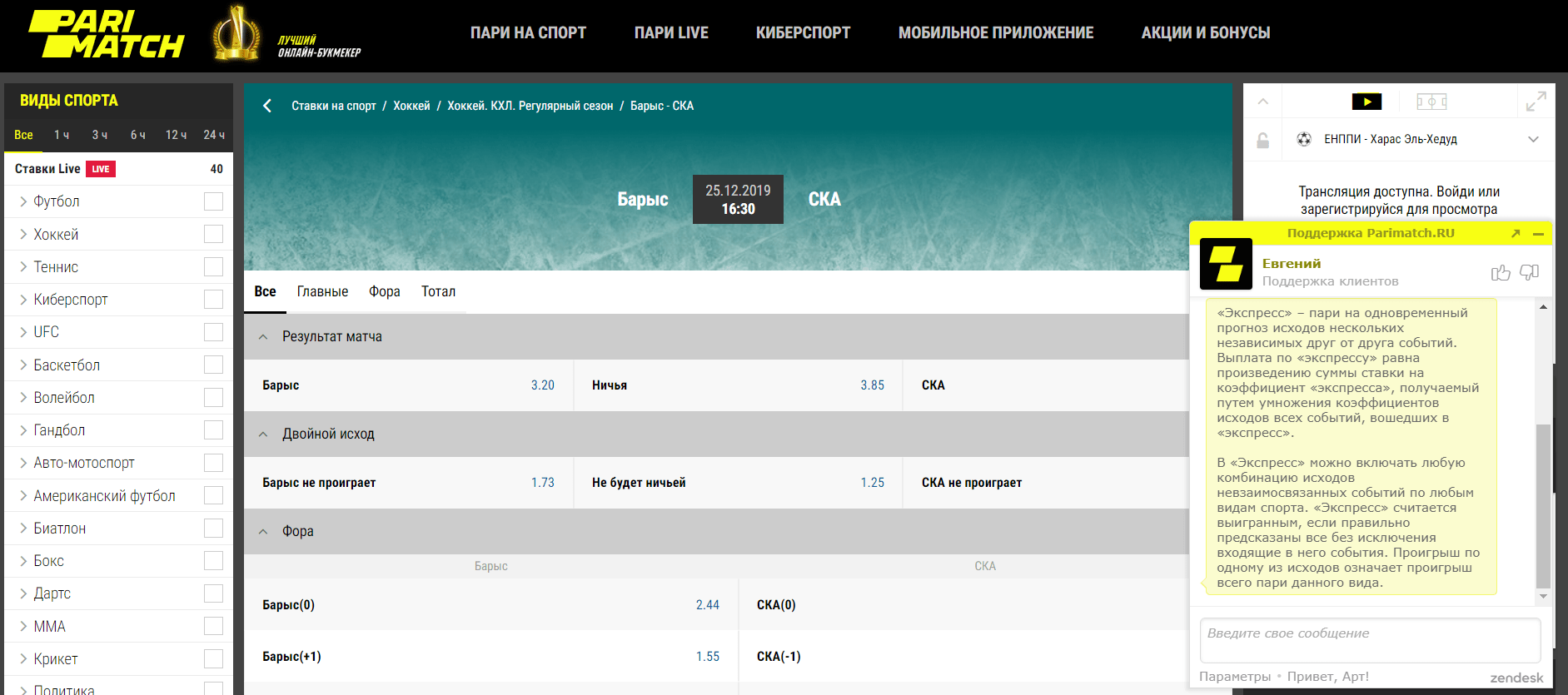The width and height of the screenshot is (1568, 695).
Task: Collapse the Двойной исход section
Action: 263,434
